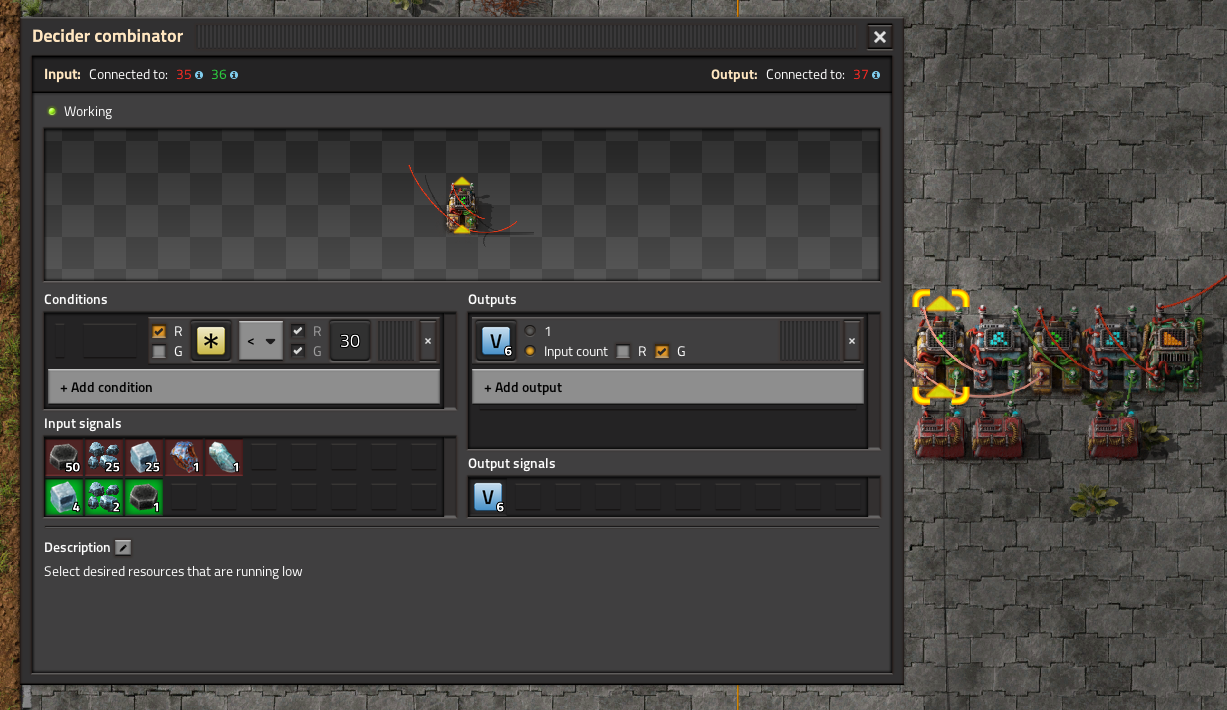Disable the G checkbox for output Input count
The image size is (1227, 710).
pyautogui.click(x=662, y=351)
